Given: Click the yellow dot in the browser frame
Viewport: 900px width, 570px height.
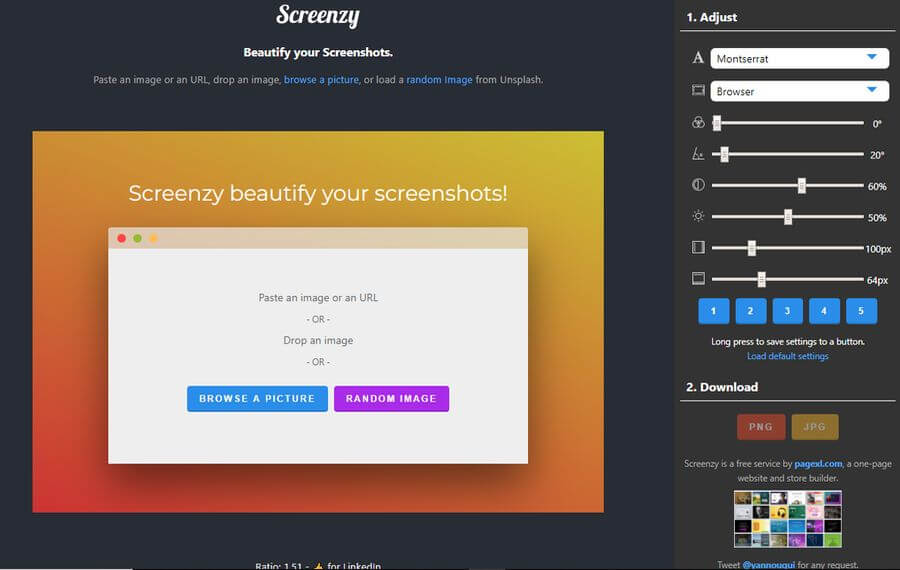Looking at the screenshot, I should [x=153, y=238].
